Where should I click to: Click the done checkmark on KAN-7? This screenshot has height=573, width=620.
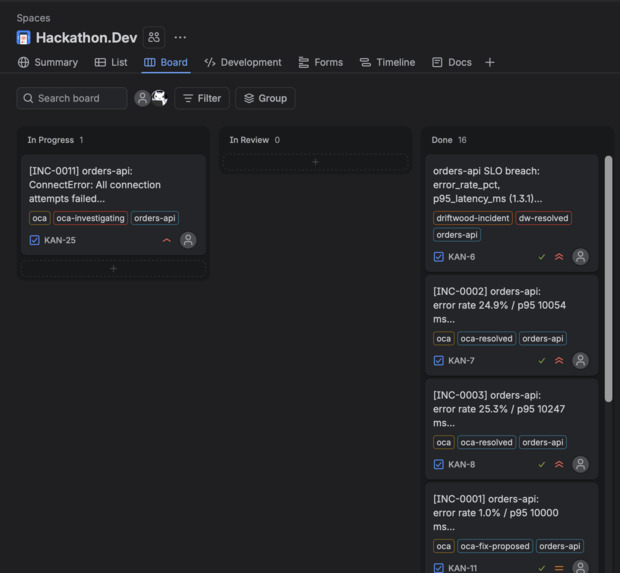[542, 361]
